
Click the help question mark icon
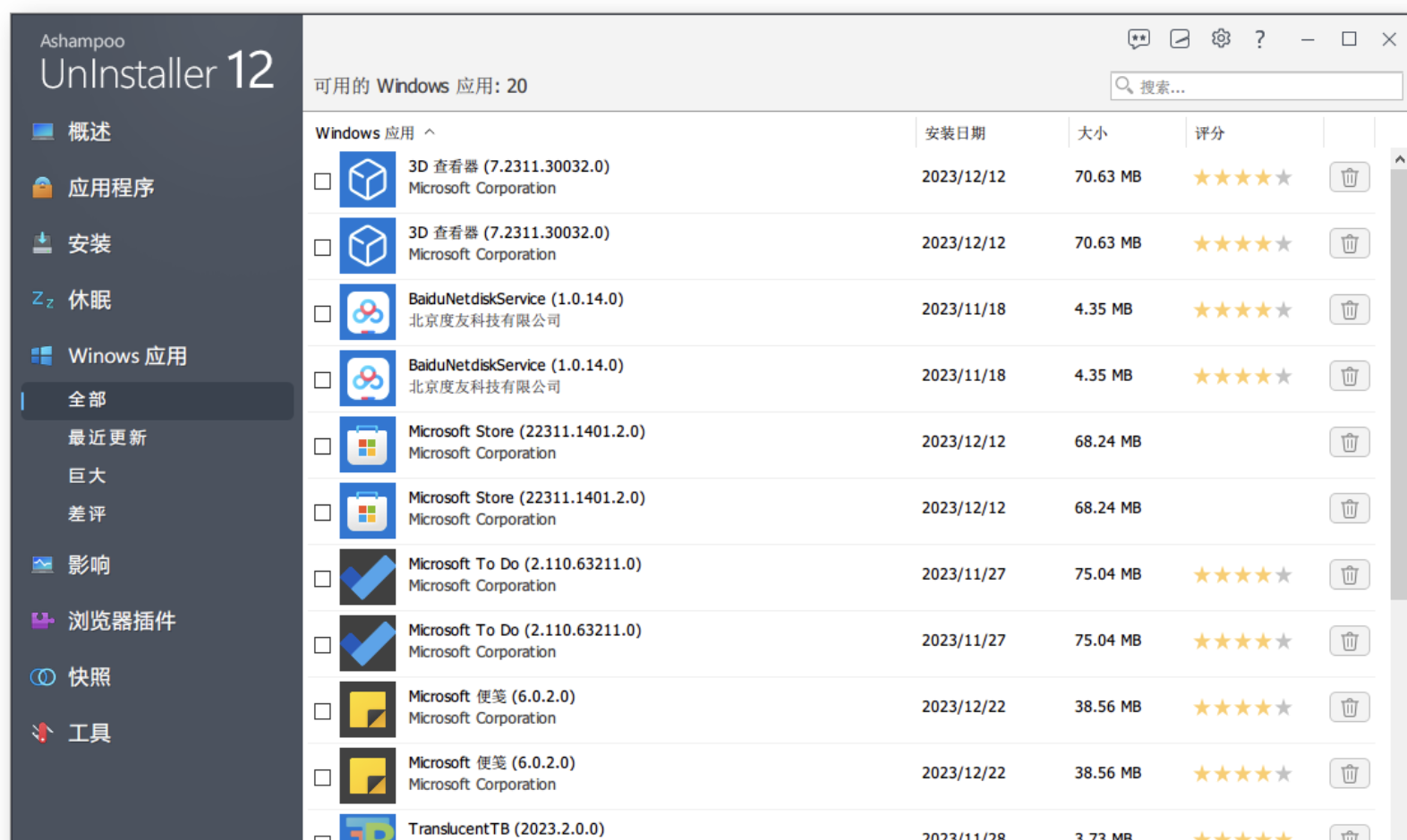(x=1260, y=38)
